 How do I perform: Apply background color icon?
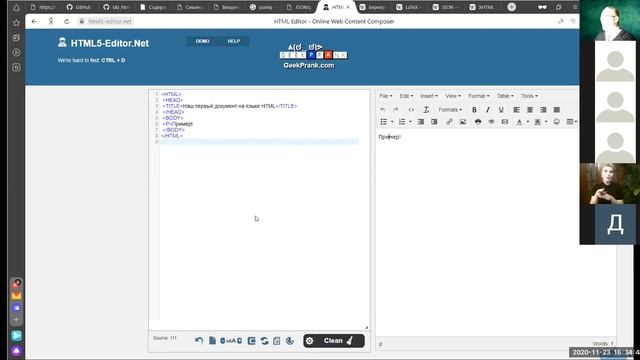click(538, 122)
